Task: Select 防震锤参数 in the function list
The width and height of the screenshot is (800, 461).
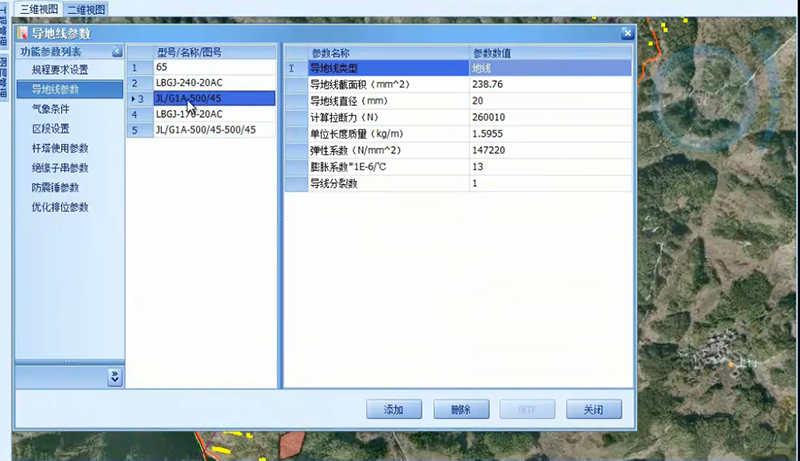Action: tap(56, 187)
